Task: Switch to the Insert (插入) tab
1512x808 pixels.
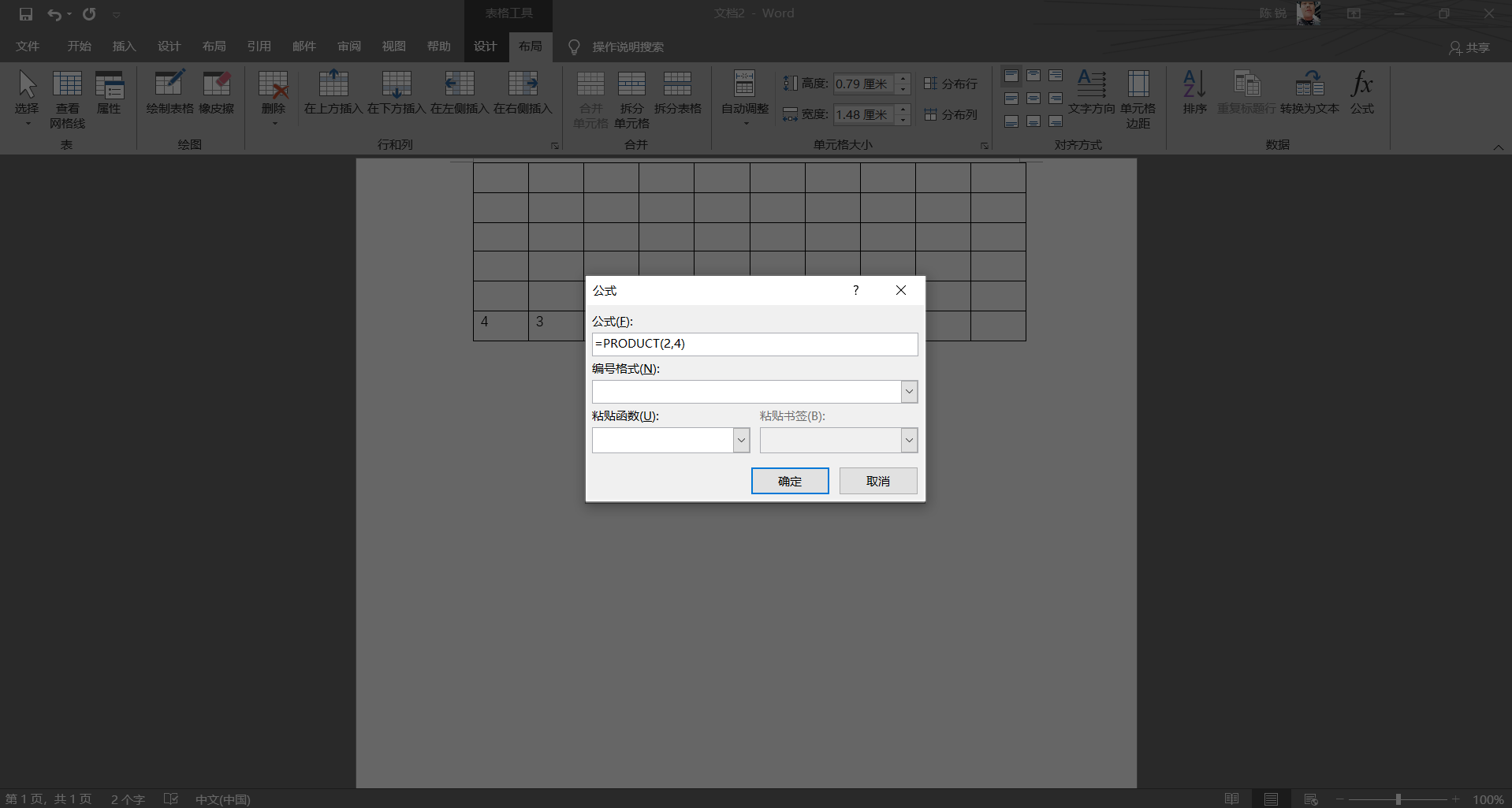Action: pos(124,47)
